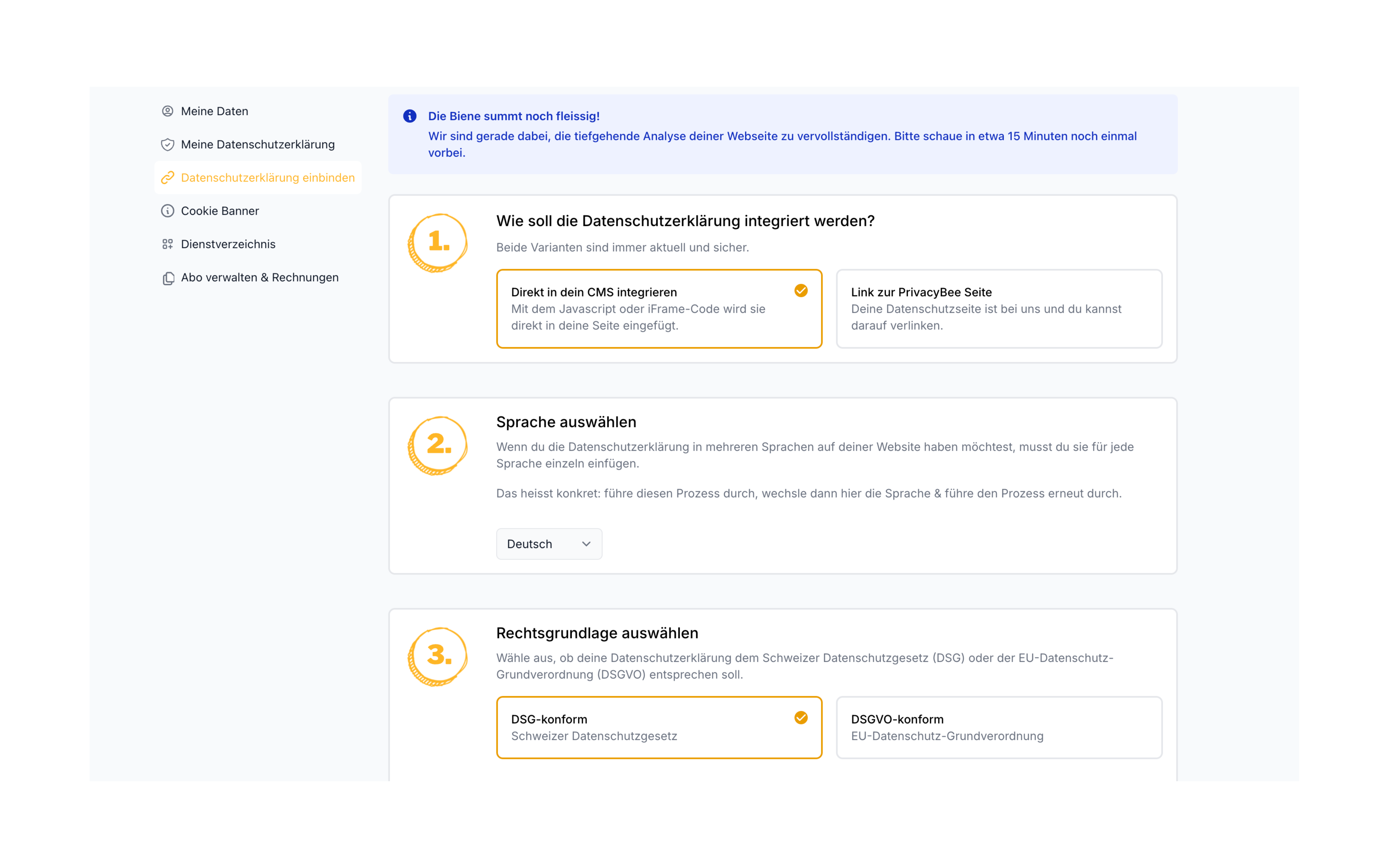Click the shield icon for Meine Datenschutzerklärung
The height and width of the screenshot is (868, 1389).
(x=167, y=145)
